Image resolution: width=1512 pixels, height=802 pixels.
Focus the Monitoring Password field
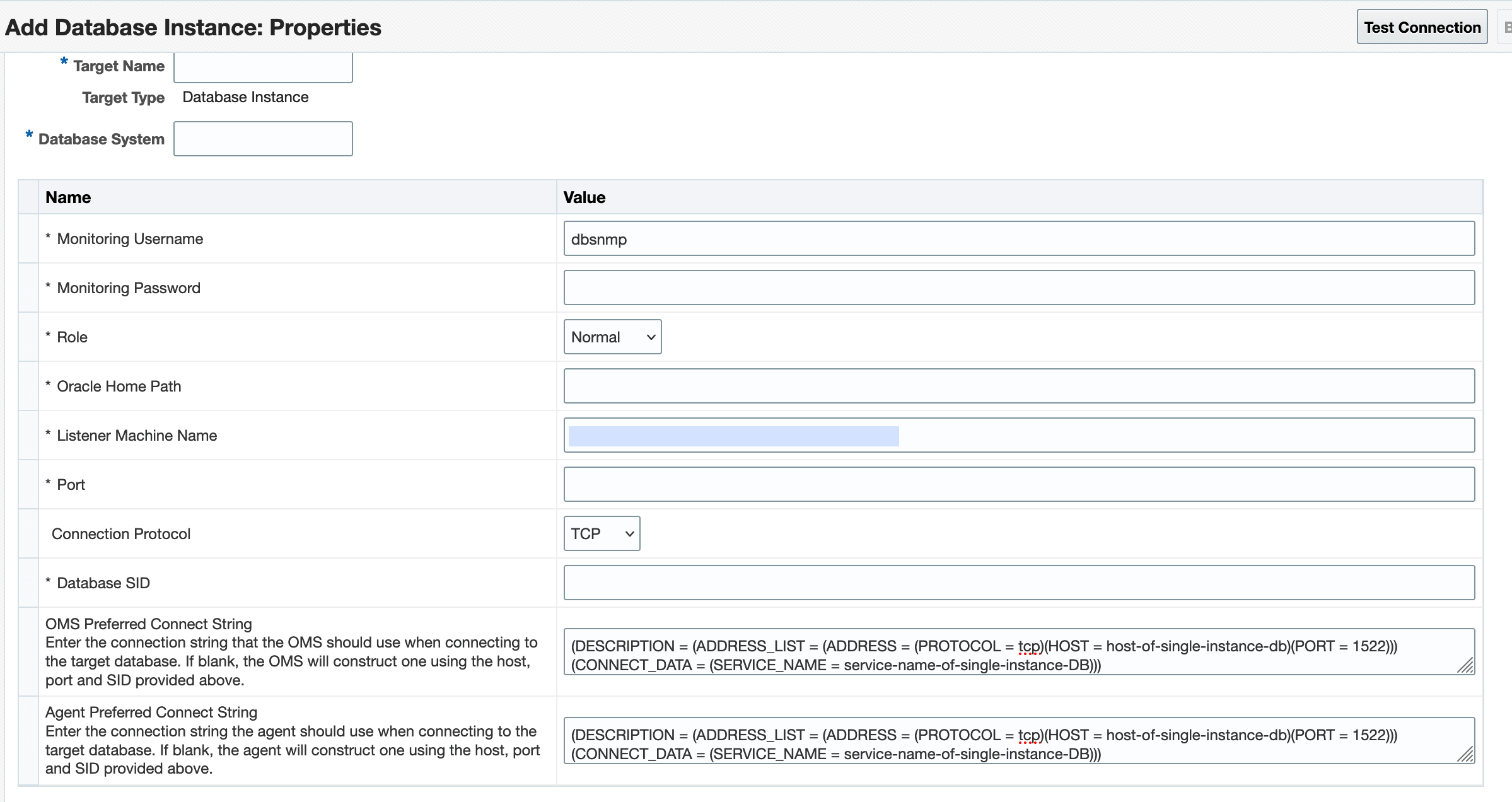(1018, 288)
